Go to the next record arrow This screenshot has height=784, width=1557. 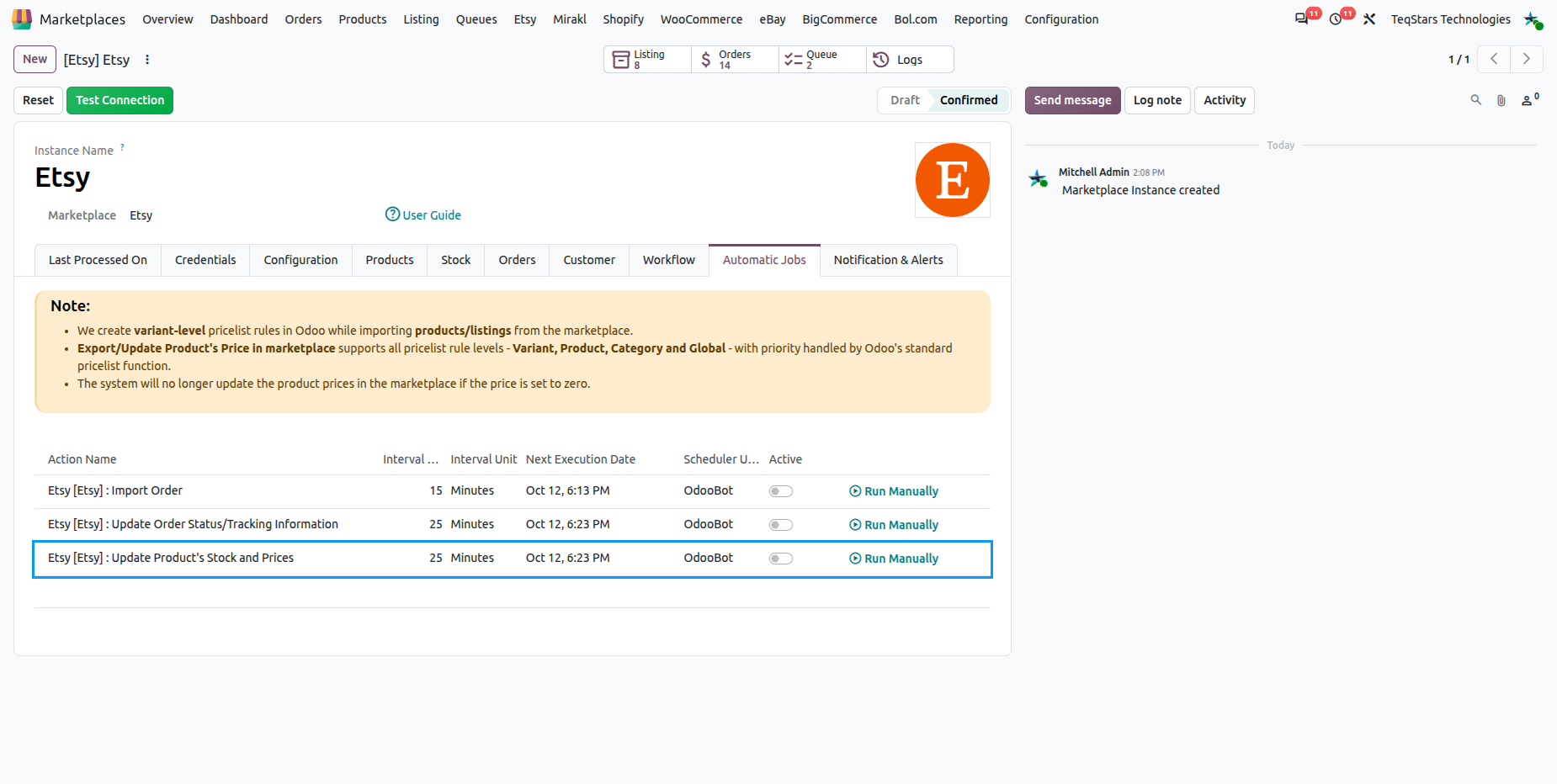coord(1527,59)
